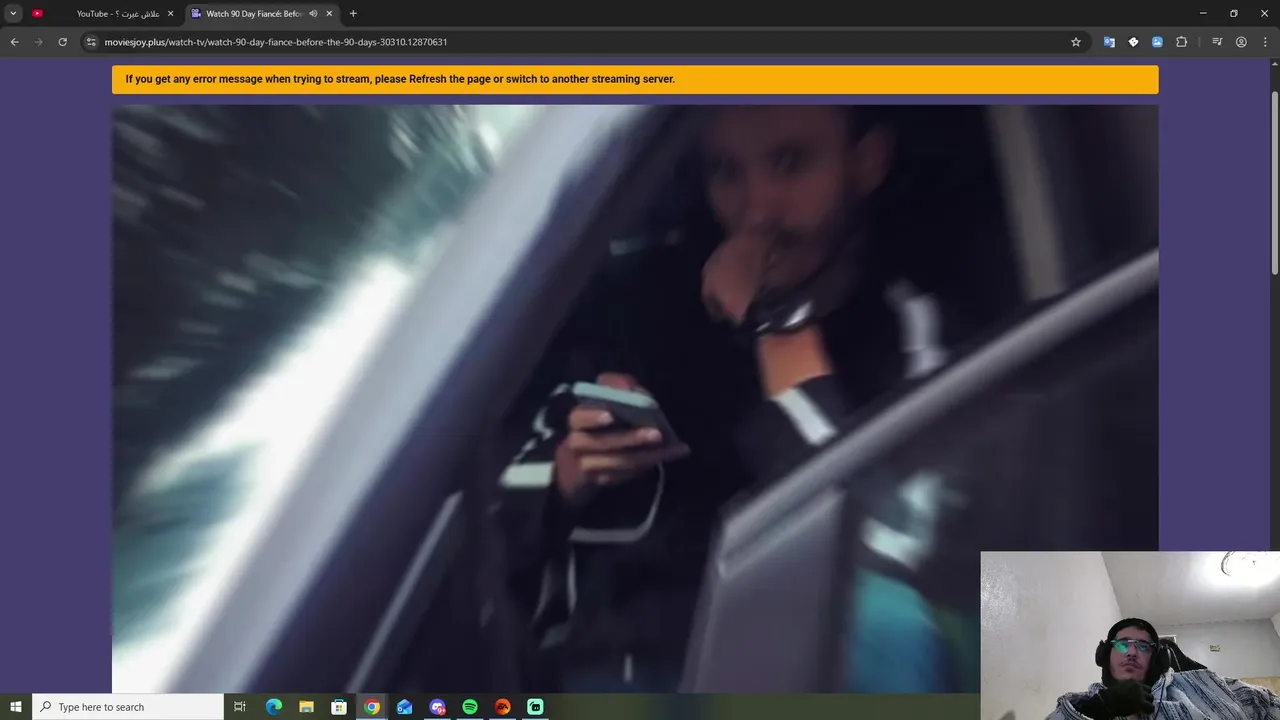
Task: Open a new browser tab
Action: pos(353,14)
